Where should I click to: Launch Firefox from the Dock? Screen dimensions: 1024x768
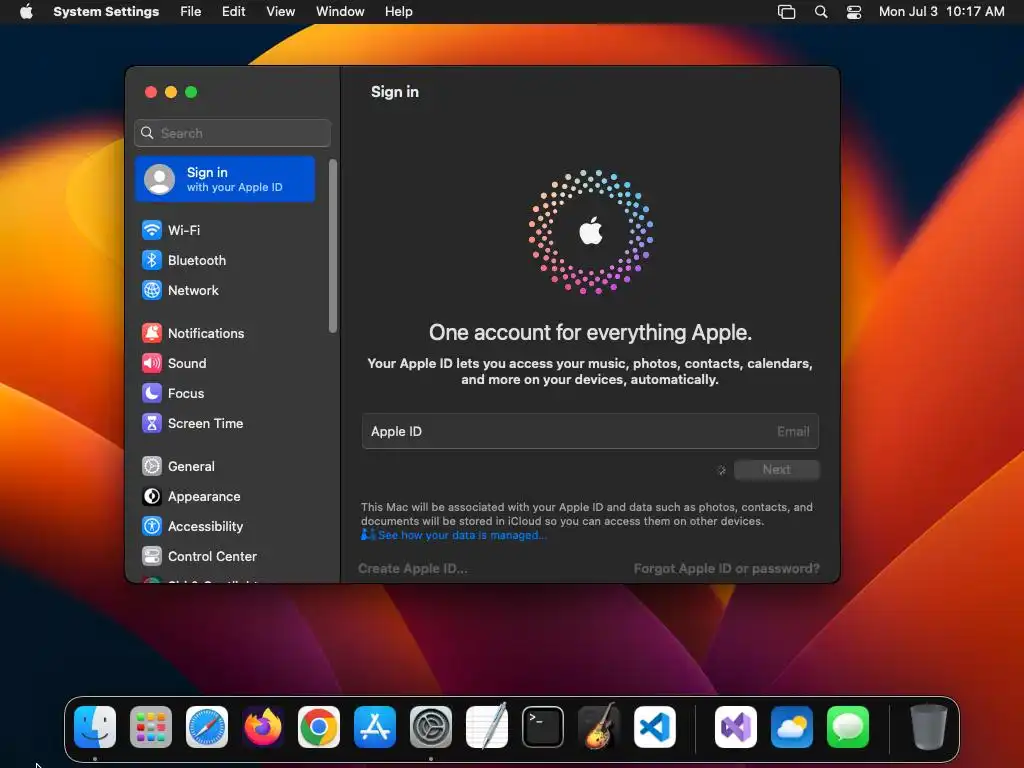point(263,727)
